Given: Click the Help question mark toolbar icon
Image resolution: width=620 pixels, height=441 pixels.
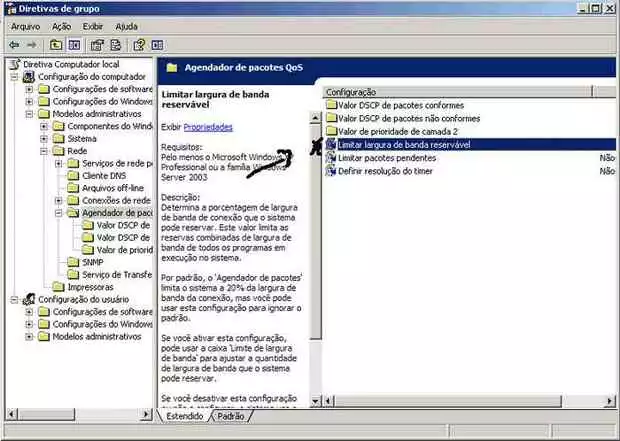Looking at the screenshot, I should (x=140, y=45).
